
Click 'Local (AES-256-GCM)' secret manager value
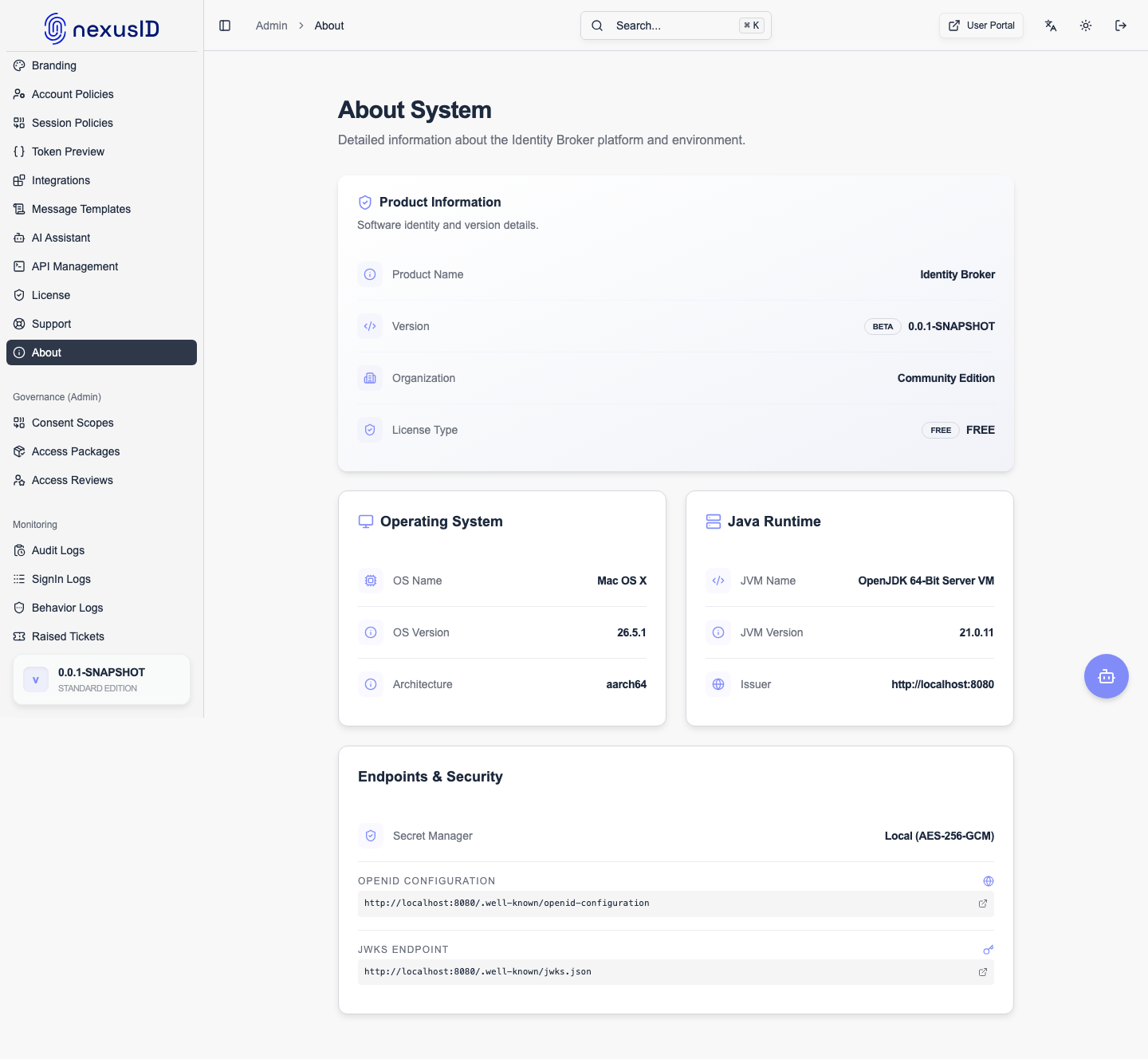pos(939,836)
